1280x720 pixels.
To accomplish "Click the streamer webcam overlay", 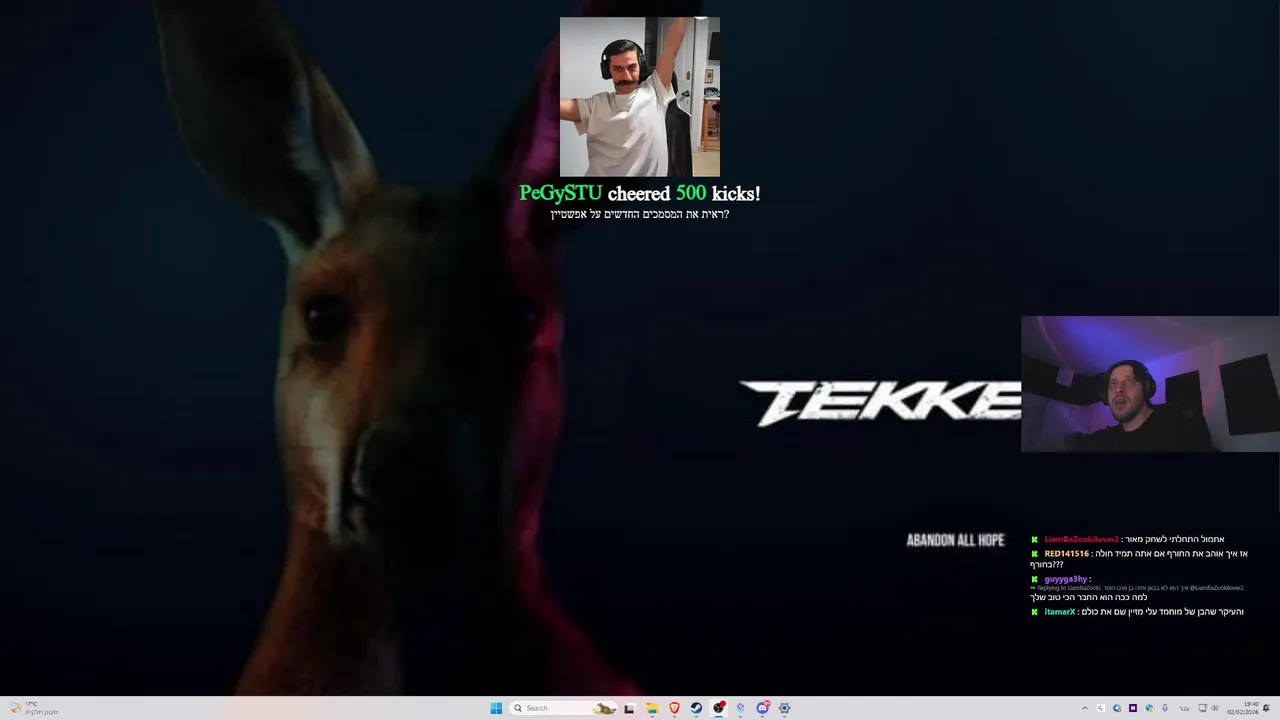I will coord(1150,385).
